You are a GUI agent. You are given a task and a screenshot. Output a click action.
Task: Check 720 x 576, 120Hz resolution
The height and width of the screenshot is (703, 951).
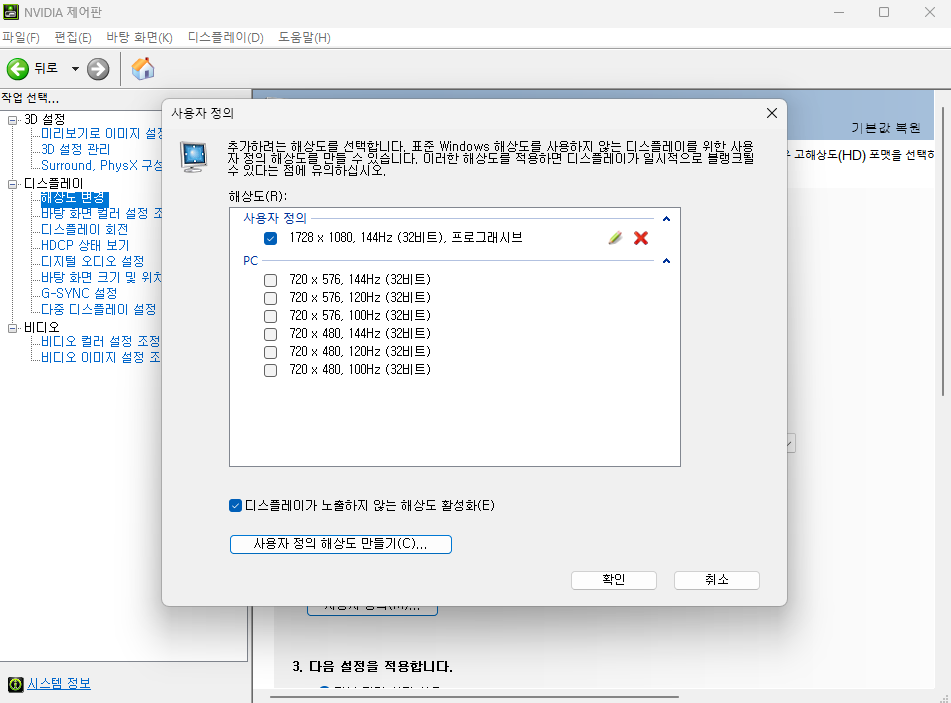(x=271, y=298)
